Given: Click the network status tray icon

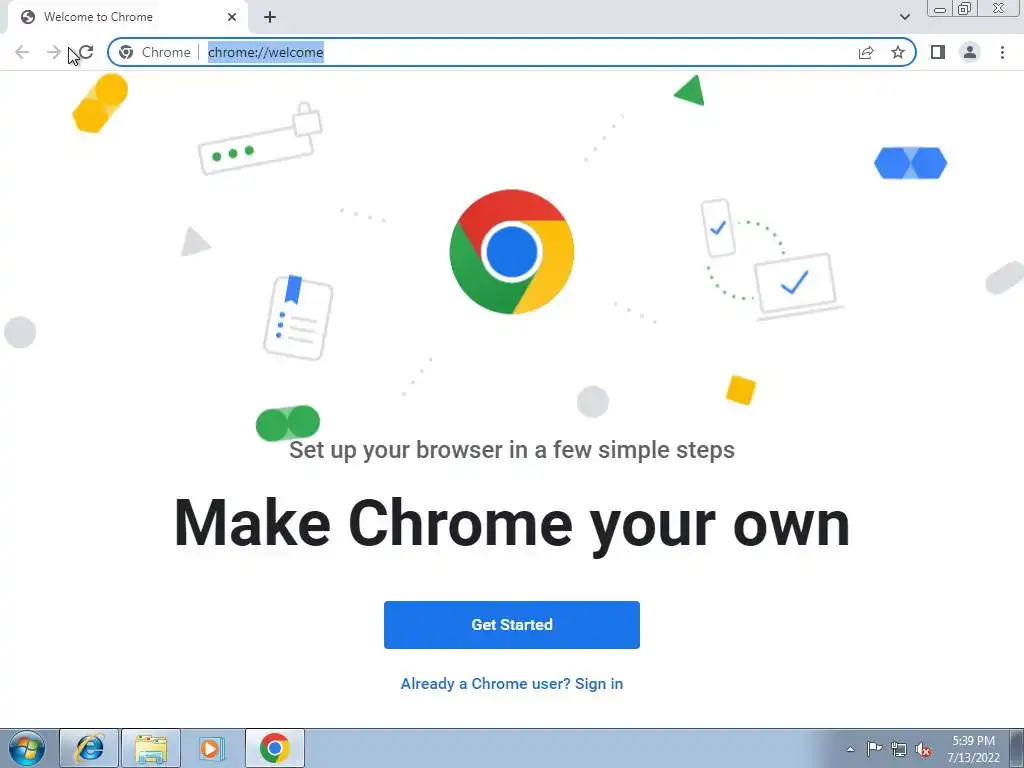Looking at the screenshot, I should (899, 749).
